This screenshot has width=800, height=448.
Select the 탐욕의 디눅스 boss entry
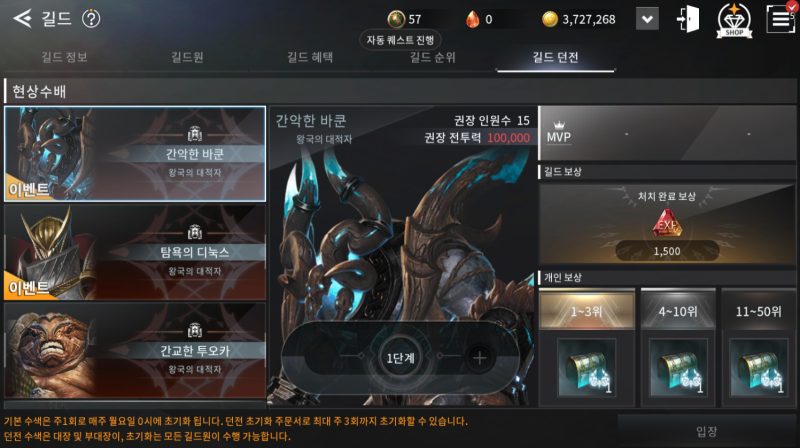(x=135, y=252)
